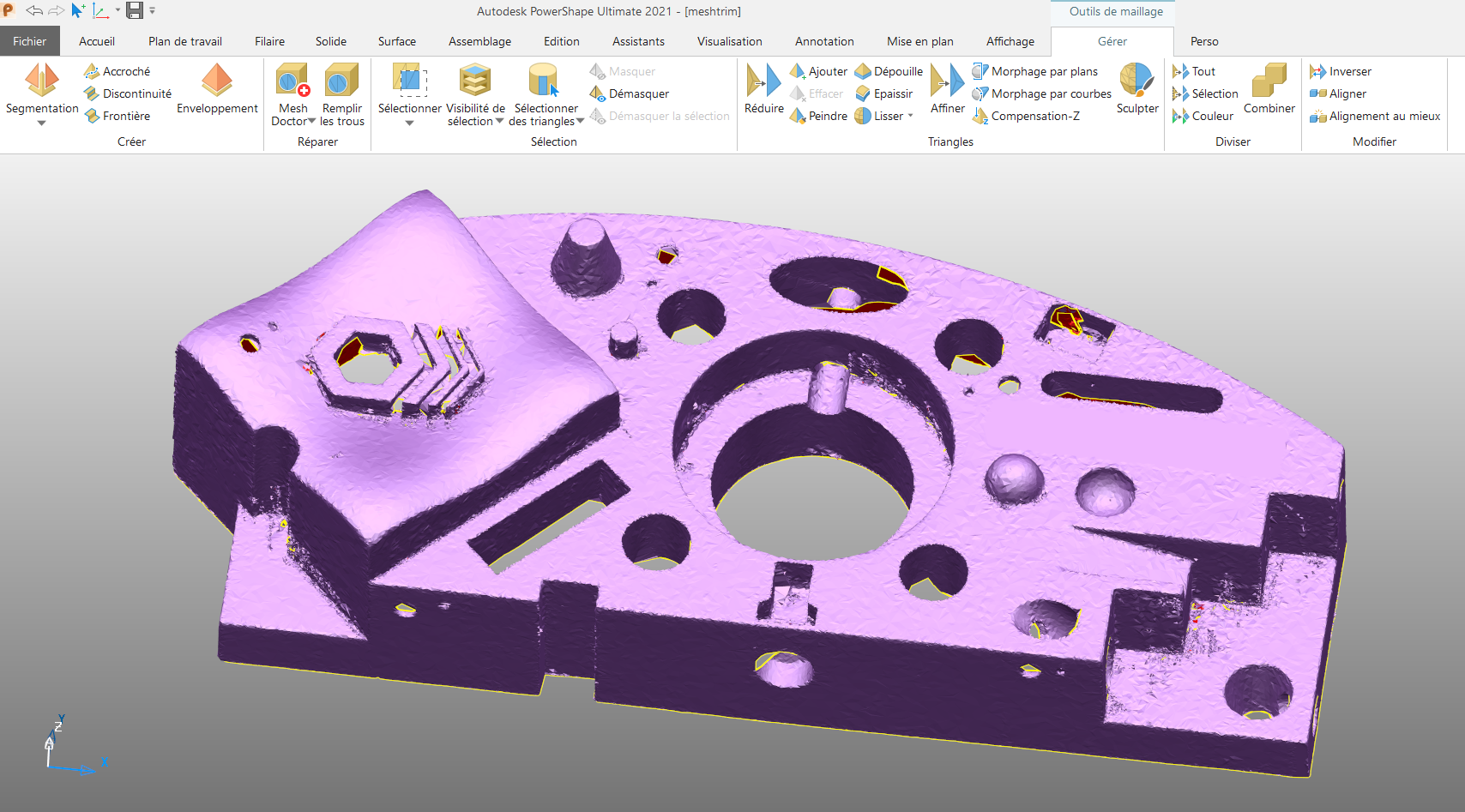Open the Lisser dropdown arrow
Viewport: 1465px width, 812px height.
click(x=910, y=116)
